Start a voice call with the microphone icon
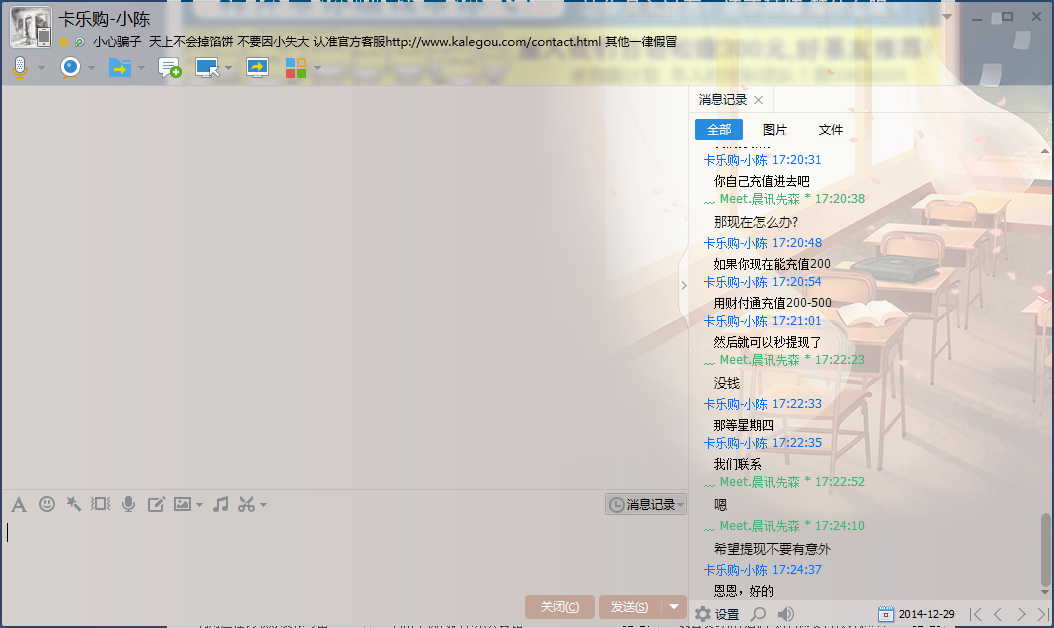This screenshot has height=628, width=1054. click(x=20, y=67)
